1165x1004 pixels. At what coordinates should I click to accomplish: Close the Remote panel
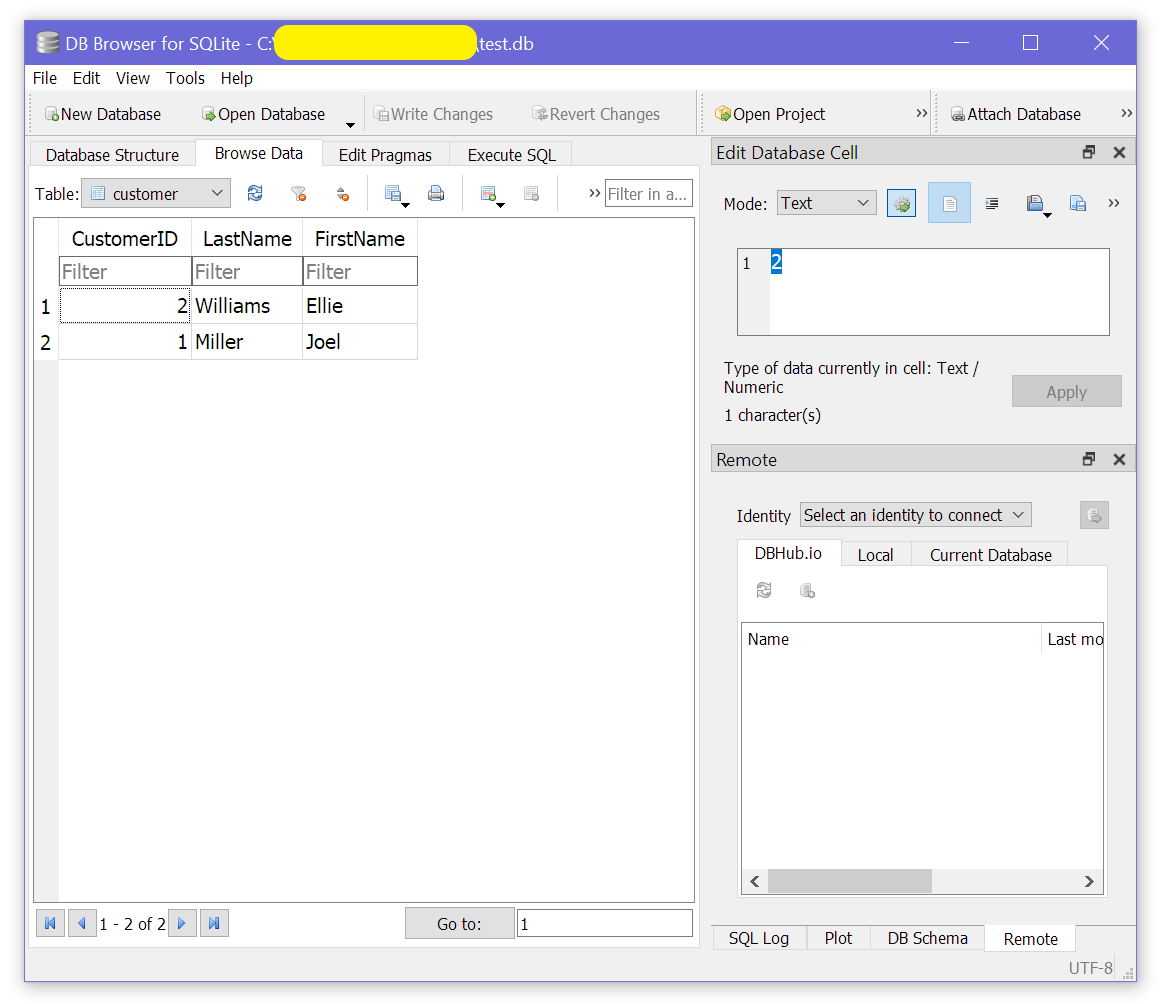pyautogui.click(x=1119, y=459)
